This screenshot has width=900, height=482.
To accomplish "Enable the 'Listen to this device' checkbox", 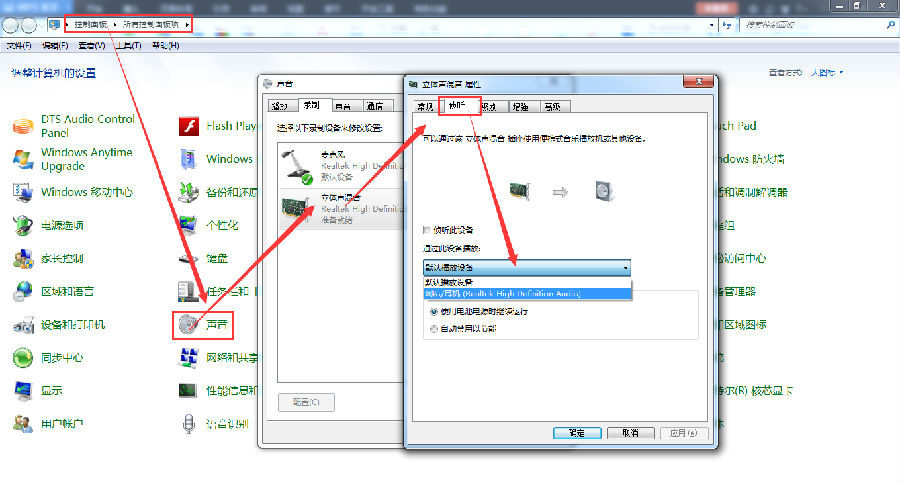I will click(x=428, y=230).
